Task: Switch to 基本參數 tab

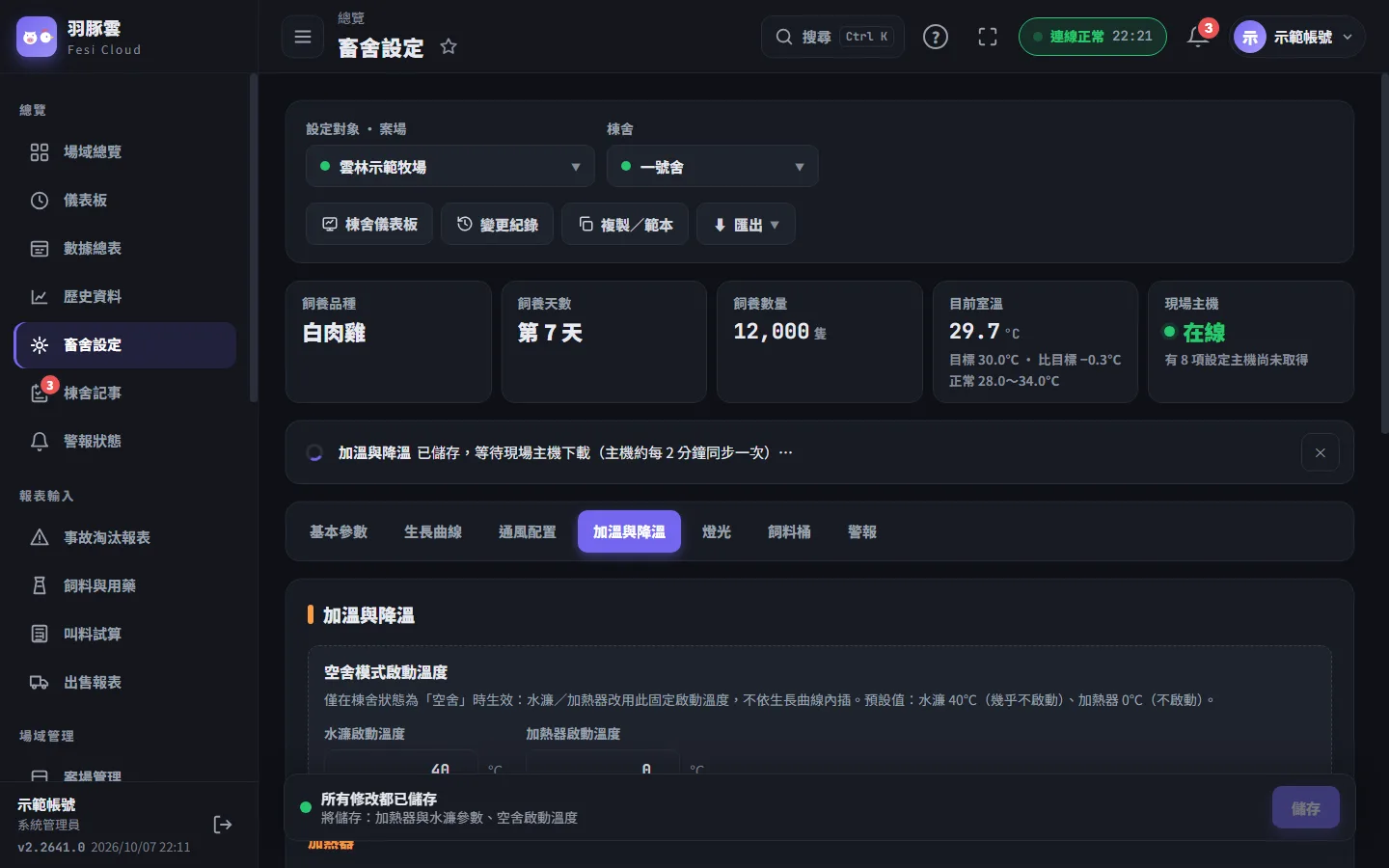Action: pos(339,532)
